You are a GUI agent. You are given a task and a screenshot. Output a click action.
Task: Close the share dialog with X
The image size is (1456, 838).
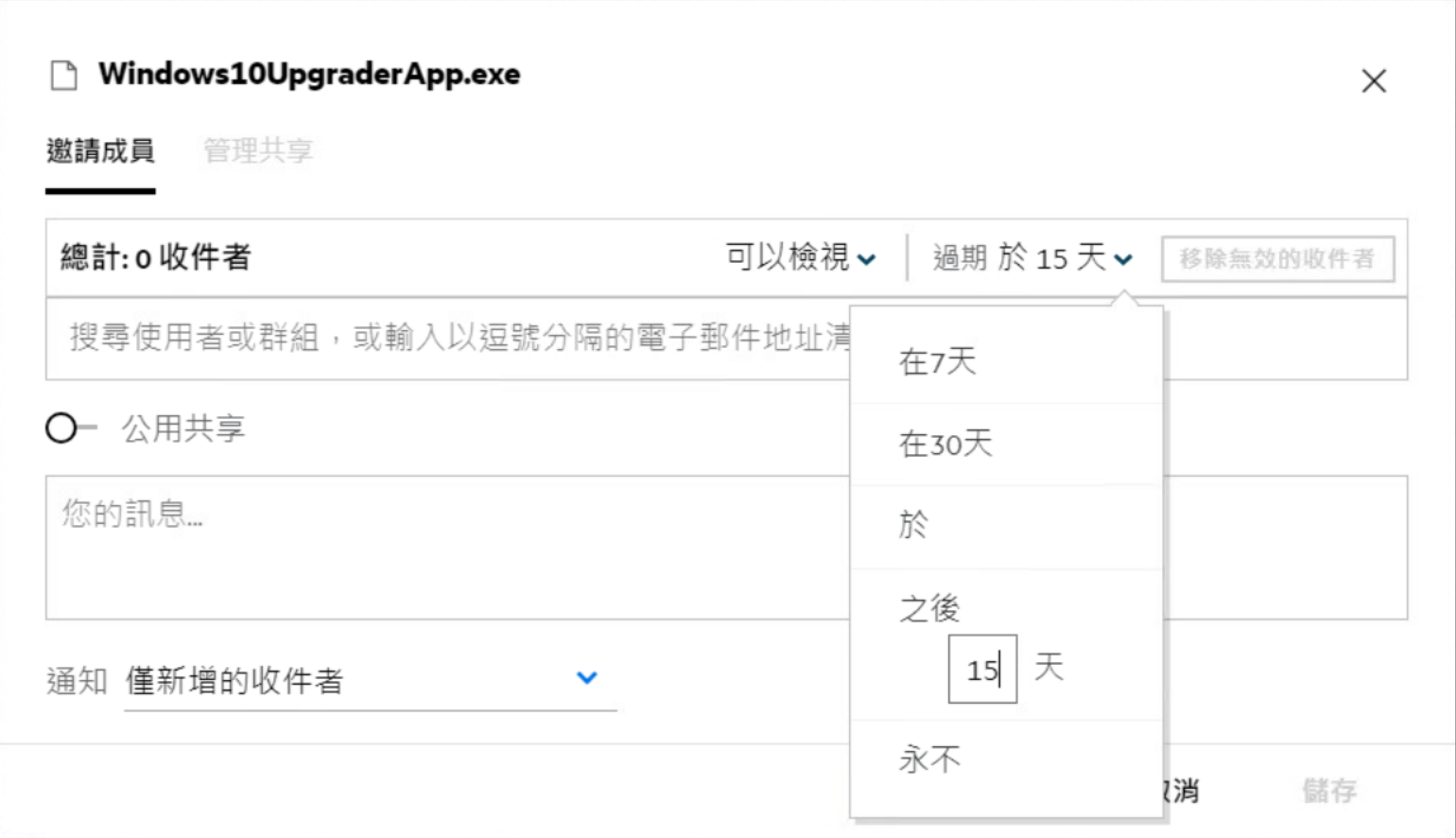point(1373,81)
